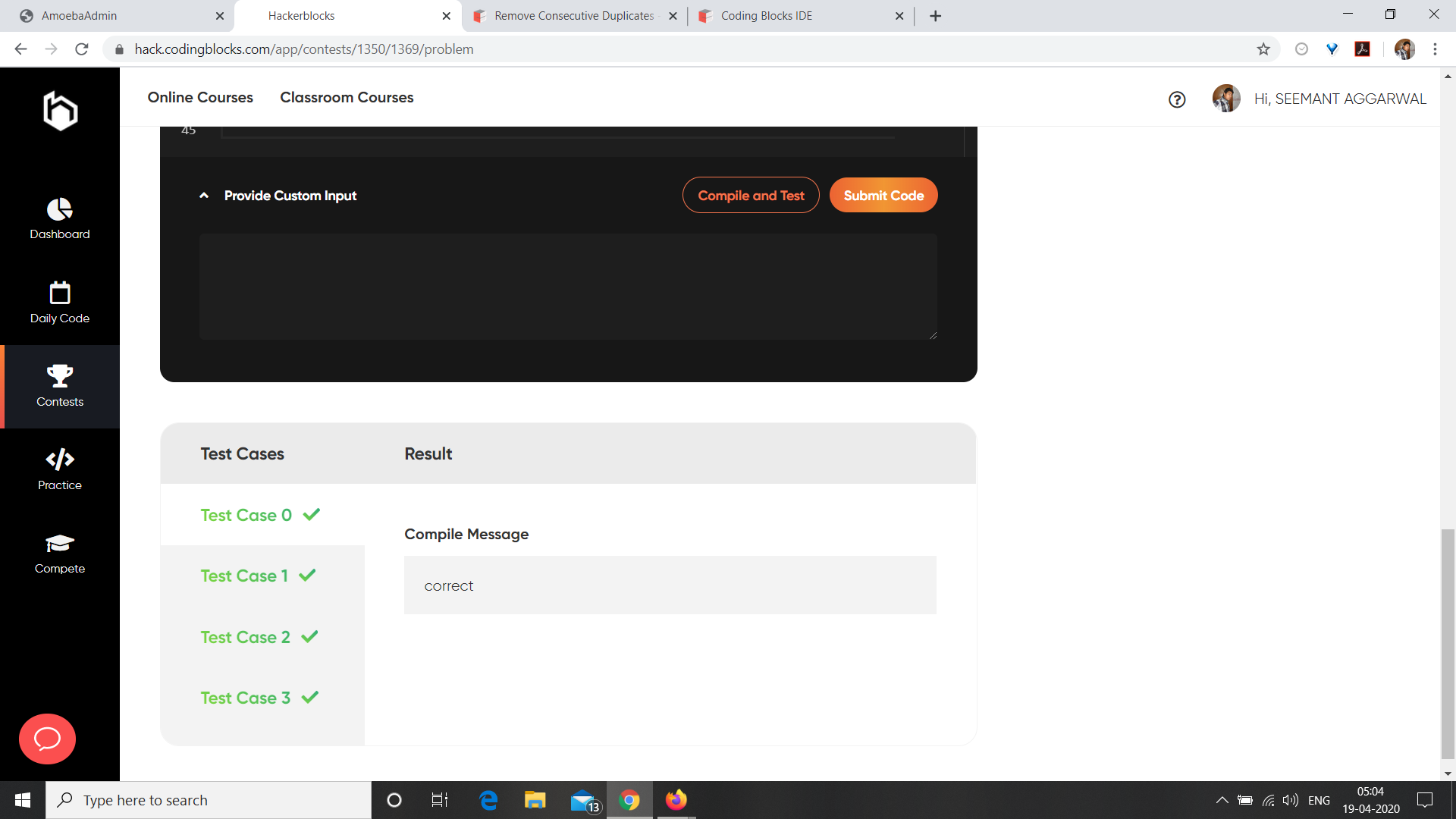Click the help question mark icon
The image size is (1456, 819).
1177,99
